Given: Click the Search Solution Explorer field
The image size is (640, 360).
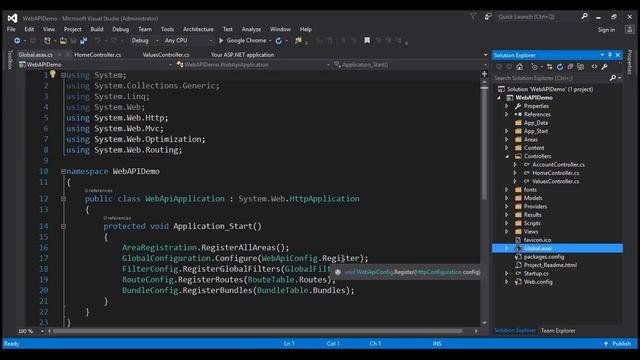Looking at the screenshot, I should click(551, 78).
